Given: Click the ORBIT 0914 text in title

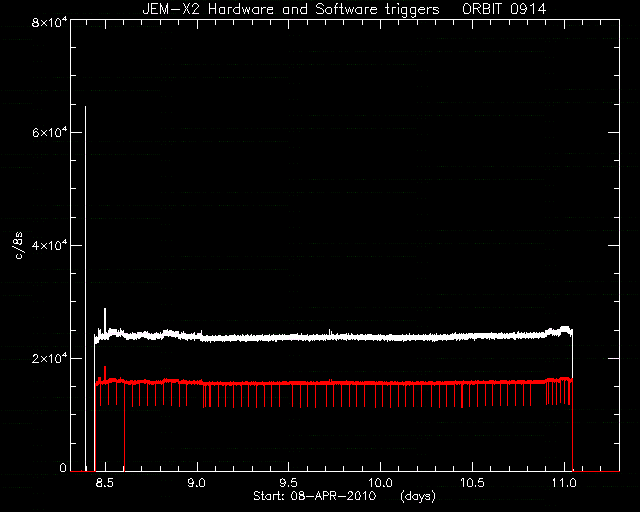Looking at the screenshot, I should point(504,9).
